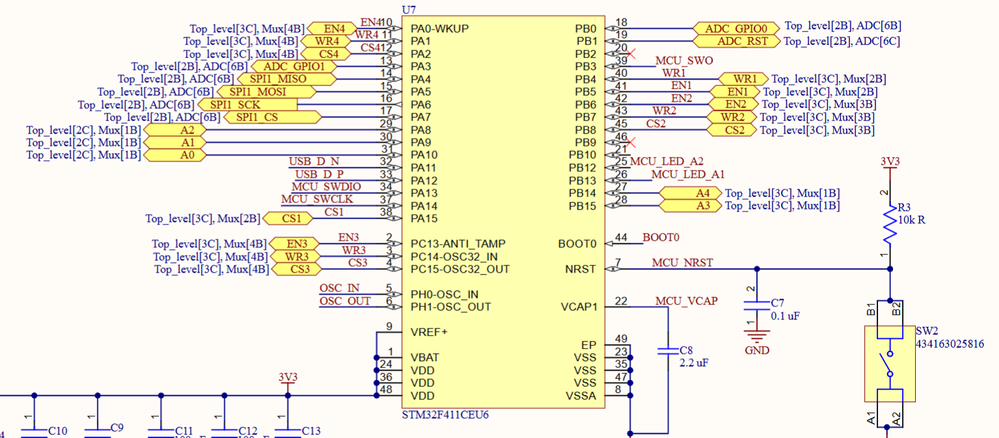Select the MCU_SWDIO net label

(326, 187)
